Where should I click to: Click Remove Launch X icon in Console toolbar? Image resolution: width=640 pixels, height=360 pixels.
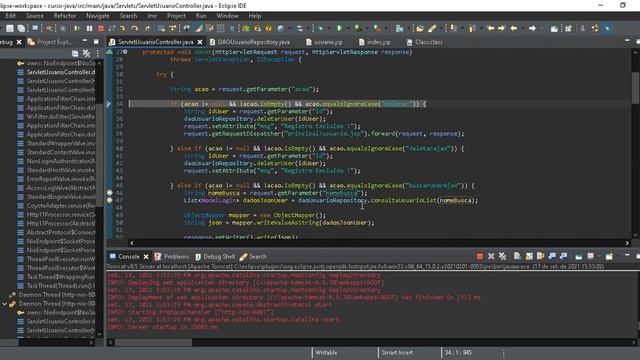coord(491,256)
